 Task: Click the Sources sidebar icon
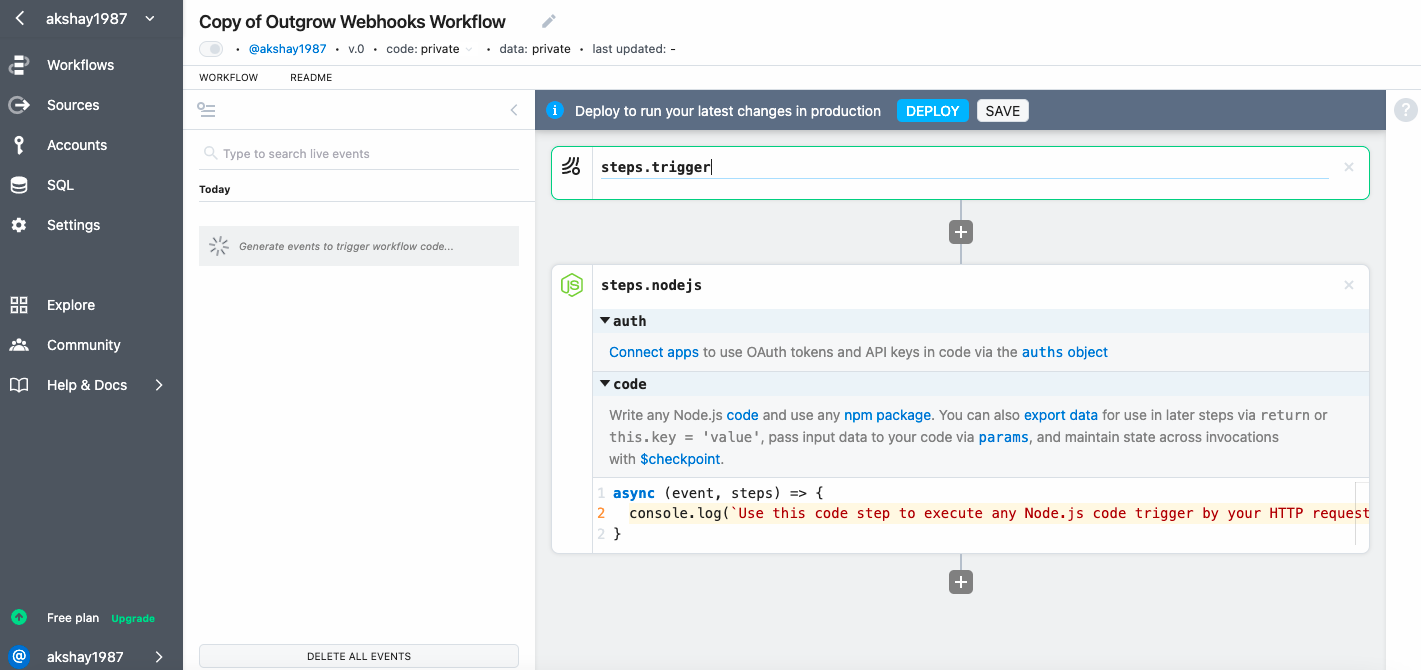(19, 105)
